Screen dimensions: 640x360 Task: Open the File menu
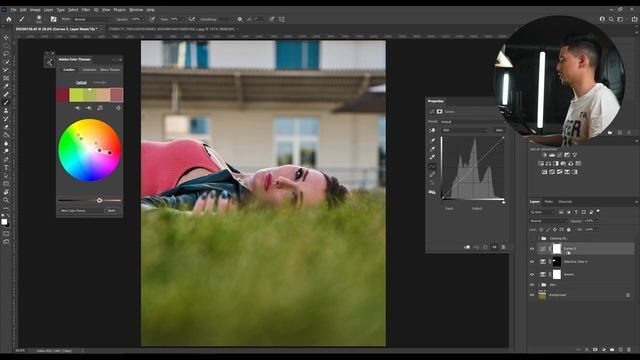click(x=13, y=9)
